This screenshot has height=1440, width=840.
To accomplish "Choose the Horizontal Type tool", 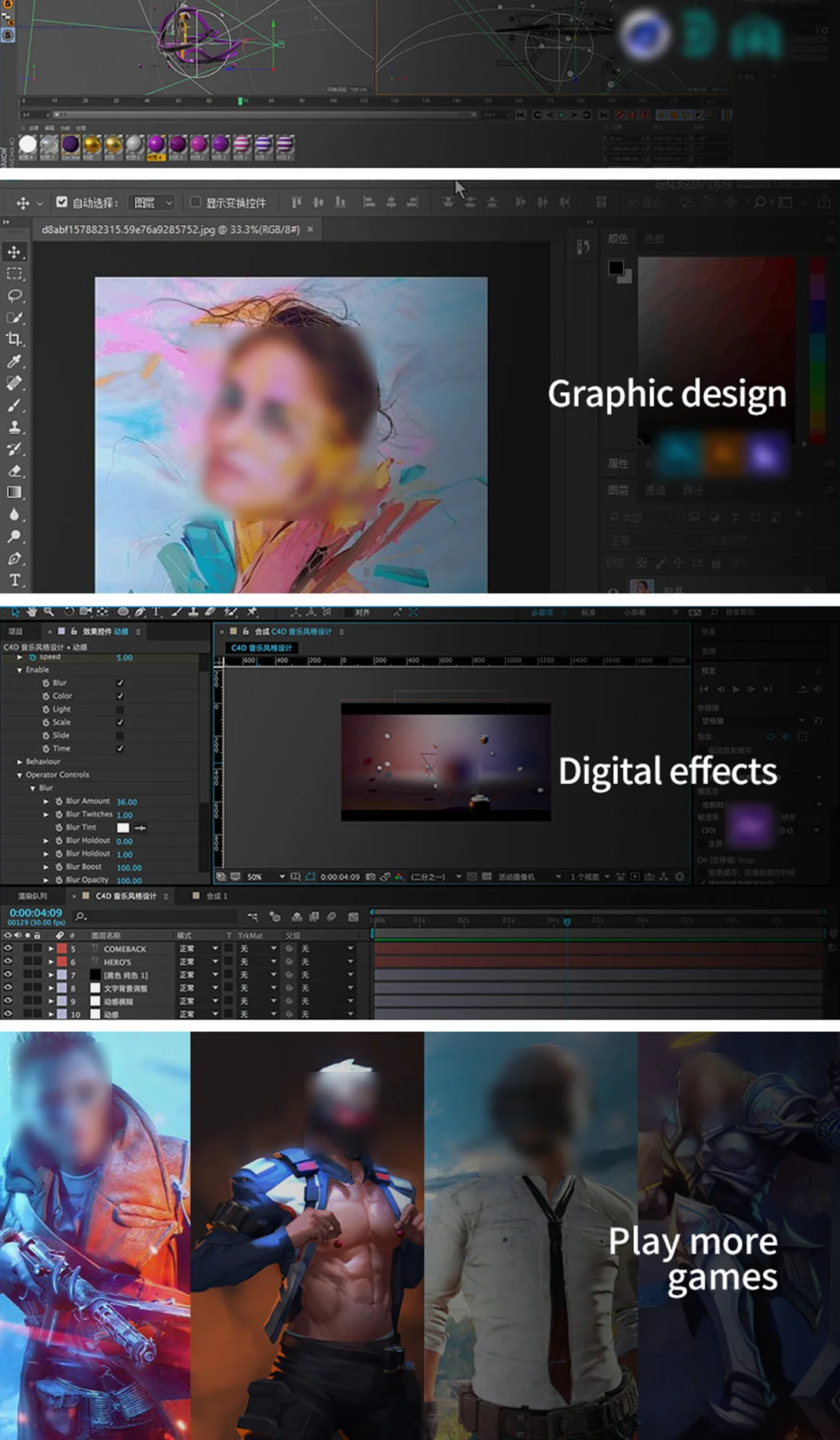I will (15, 580).
